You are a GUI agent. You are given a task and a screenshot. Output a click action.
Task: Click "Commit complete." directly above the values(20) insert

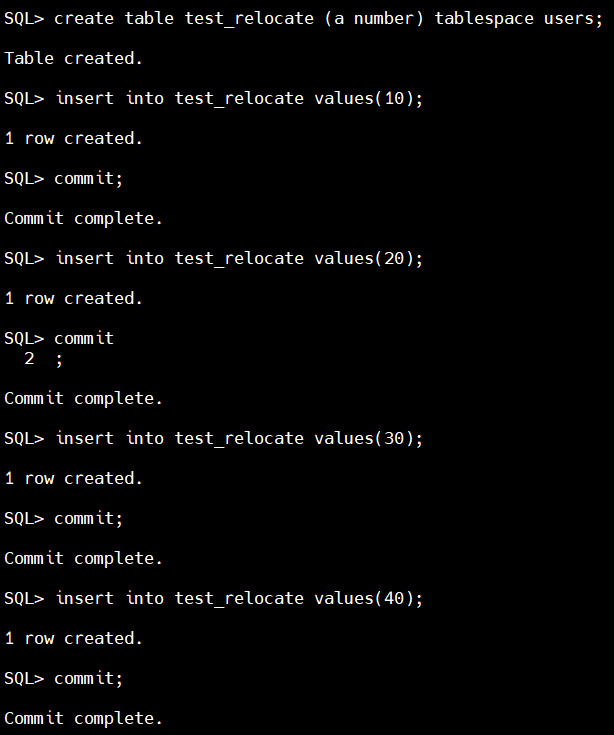tap(83, 218)
